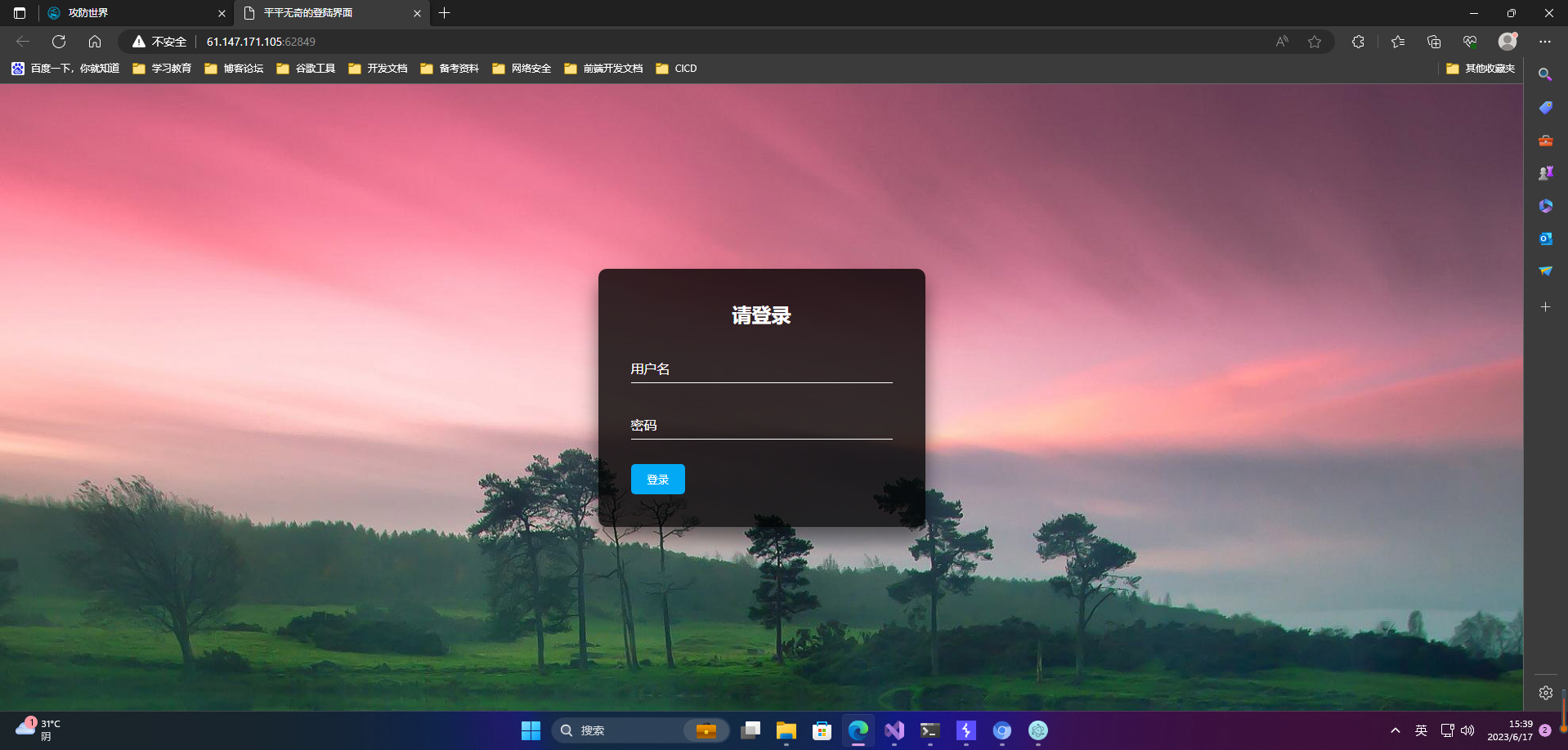Open Microsoft Store from the taskbar

tap(822, 730)
